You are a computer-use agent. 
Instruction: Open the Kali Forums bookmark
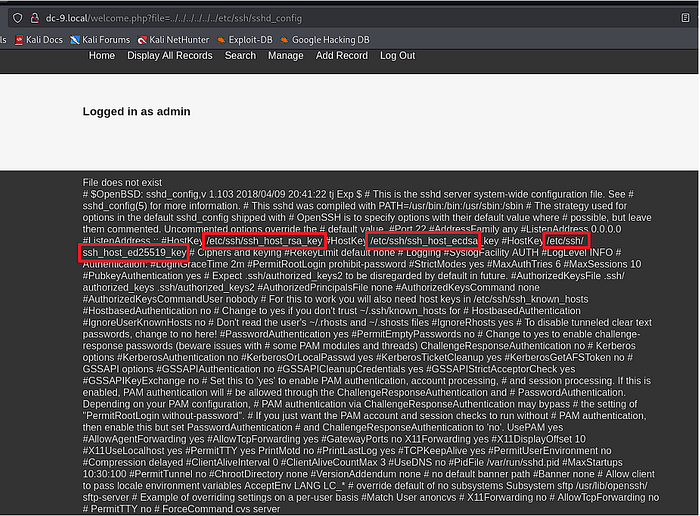(x=100, y=40)
